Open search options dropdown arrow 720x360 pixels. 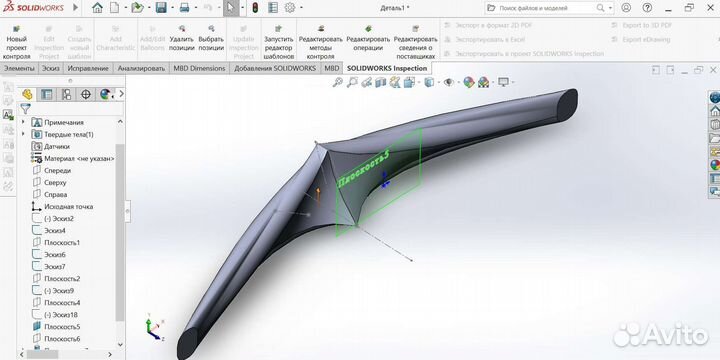tap(611, 8)
